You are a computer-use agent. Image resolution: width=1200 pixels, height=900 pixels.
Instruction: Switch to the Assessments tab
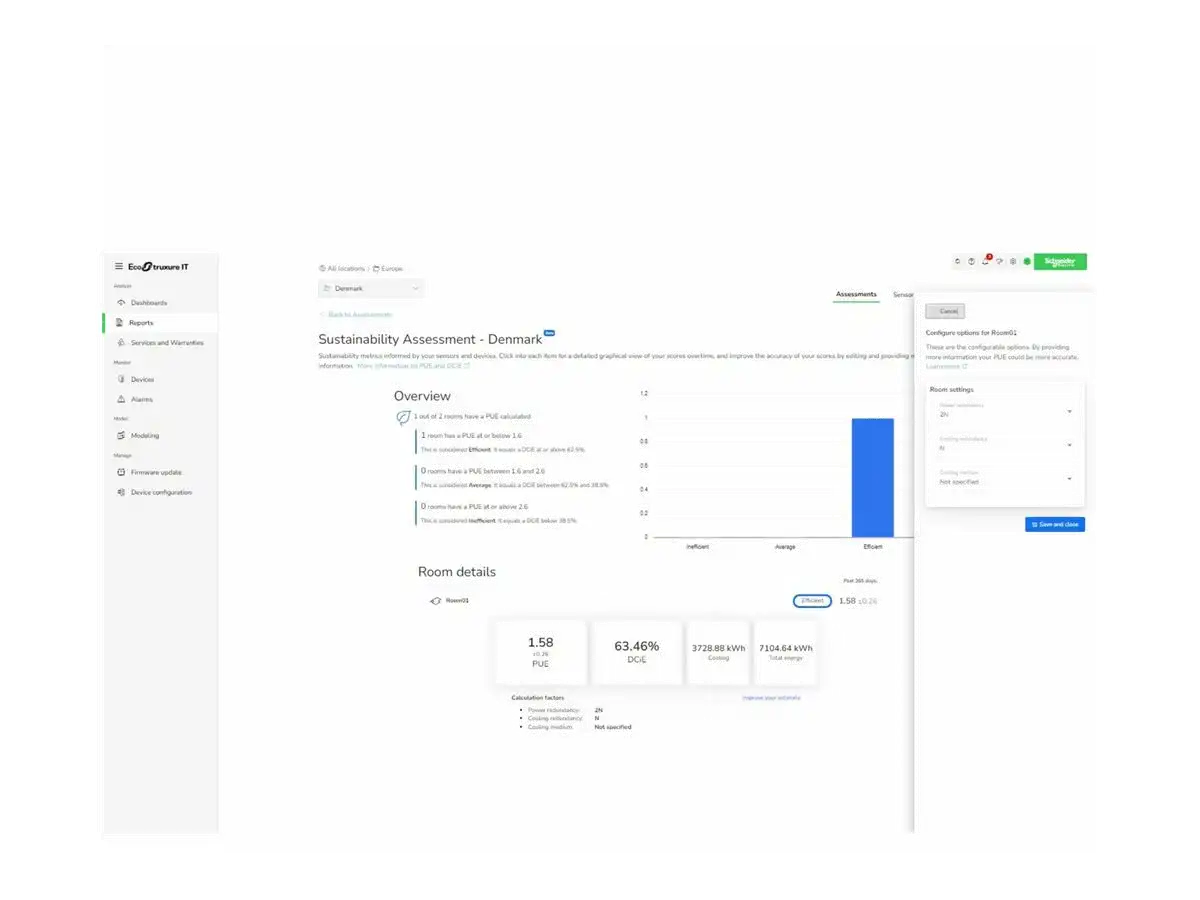click(856, 295)
